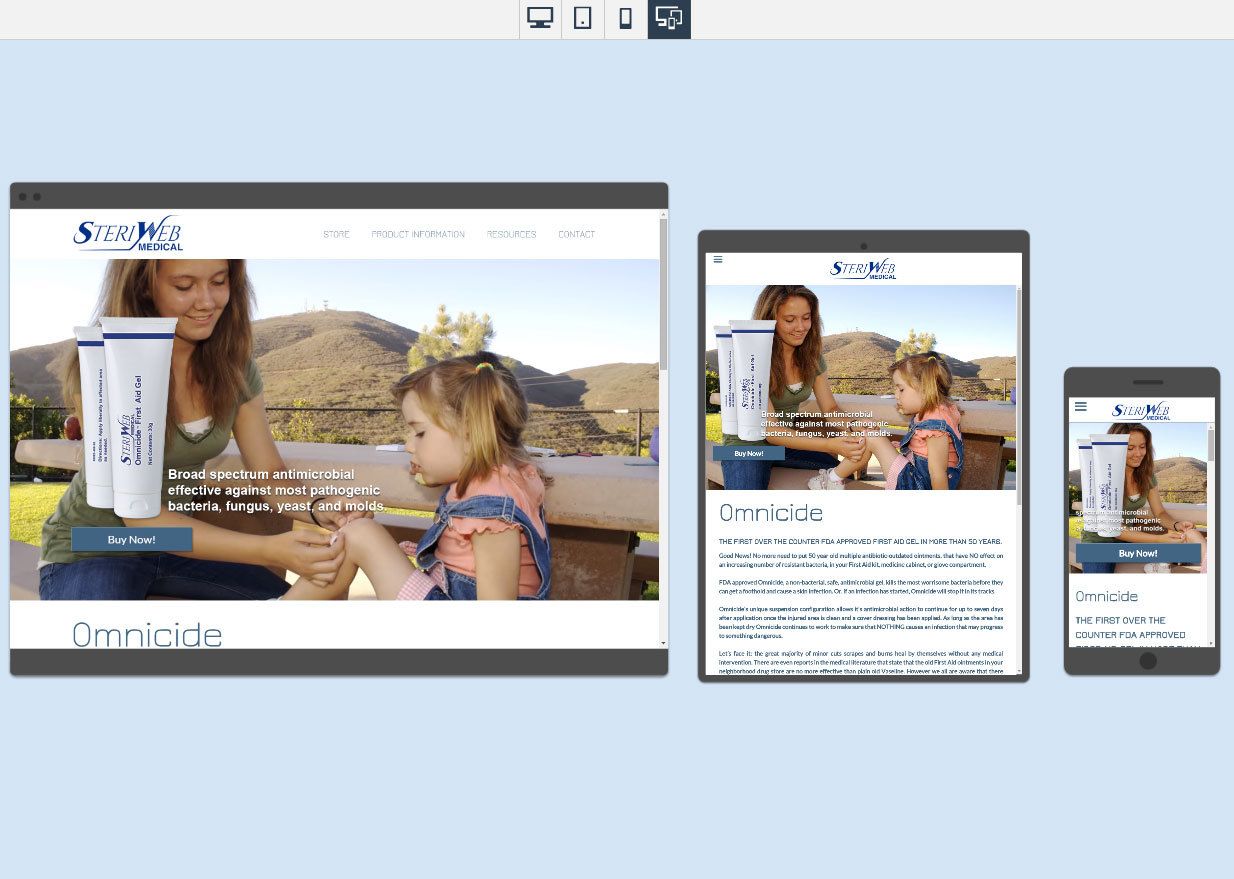The image size is (1234, 879).
Task: Click SteriWeb Medical logo in desktop preview
Action: (x=128, y=233)
